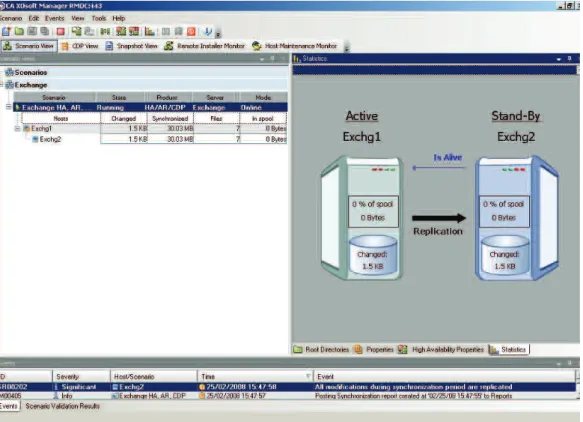The image size is (583, 422).
Task: Open the Help menu
Action: (x=119, y=18)
